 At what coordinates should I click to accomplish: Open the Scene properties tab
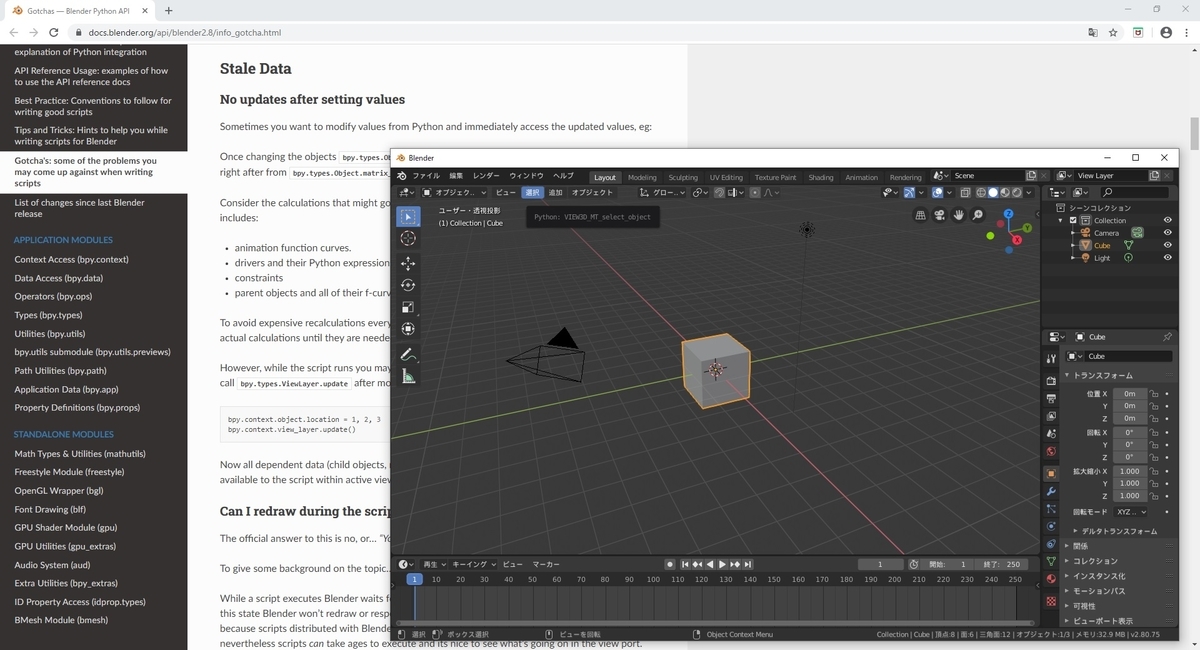[1051, 434]
